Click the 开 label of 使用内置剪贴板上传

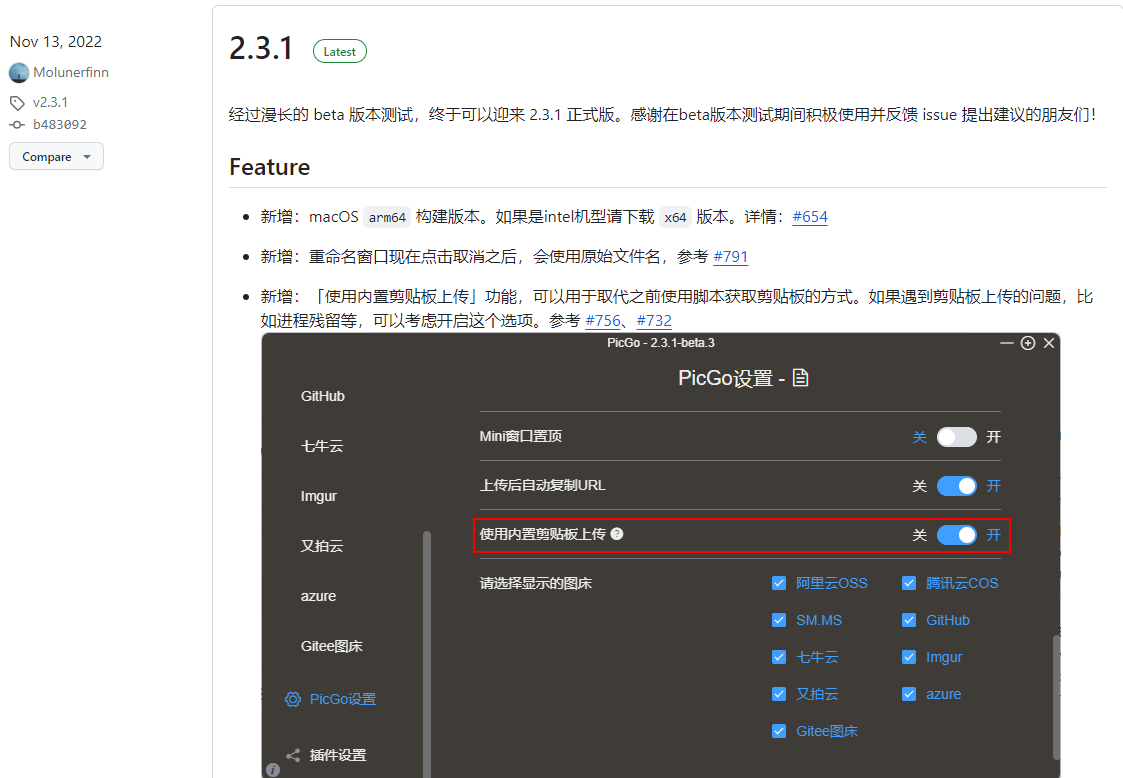click(993, 534)
